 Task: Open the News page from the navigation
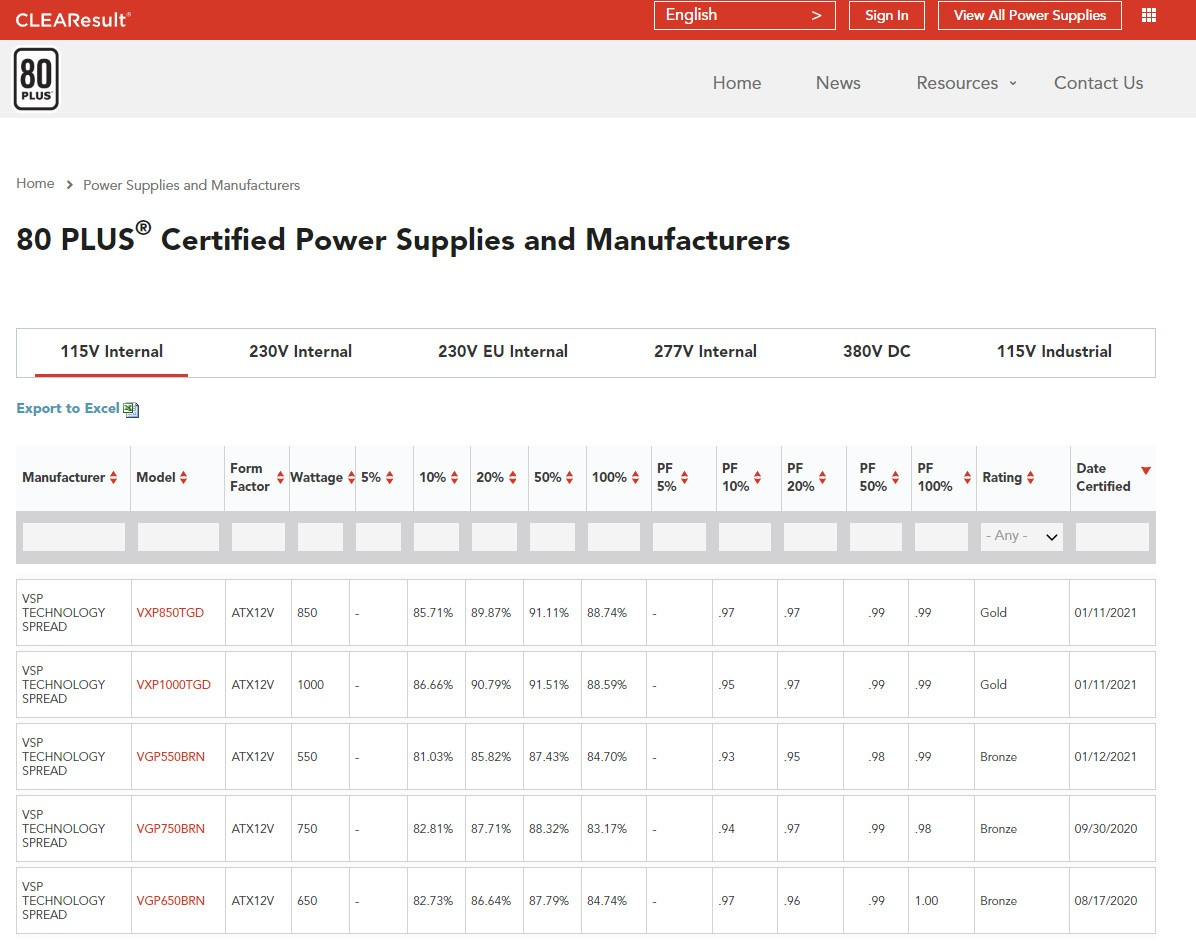click(838, 83)
